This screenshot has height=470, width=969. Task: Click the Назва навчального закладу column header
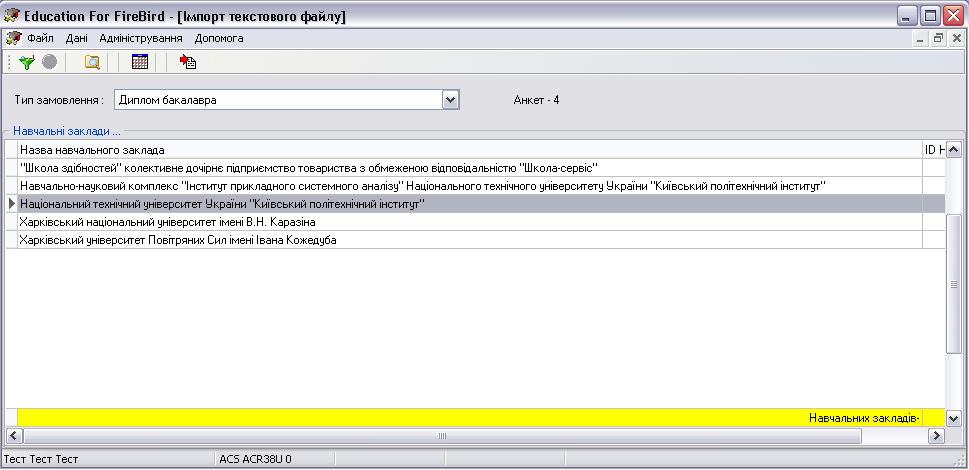click(x=470, y=149)
